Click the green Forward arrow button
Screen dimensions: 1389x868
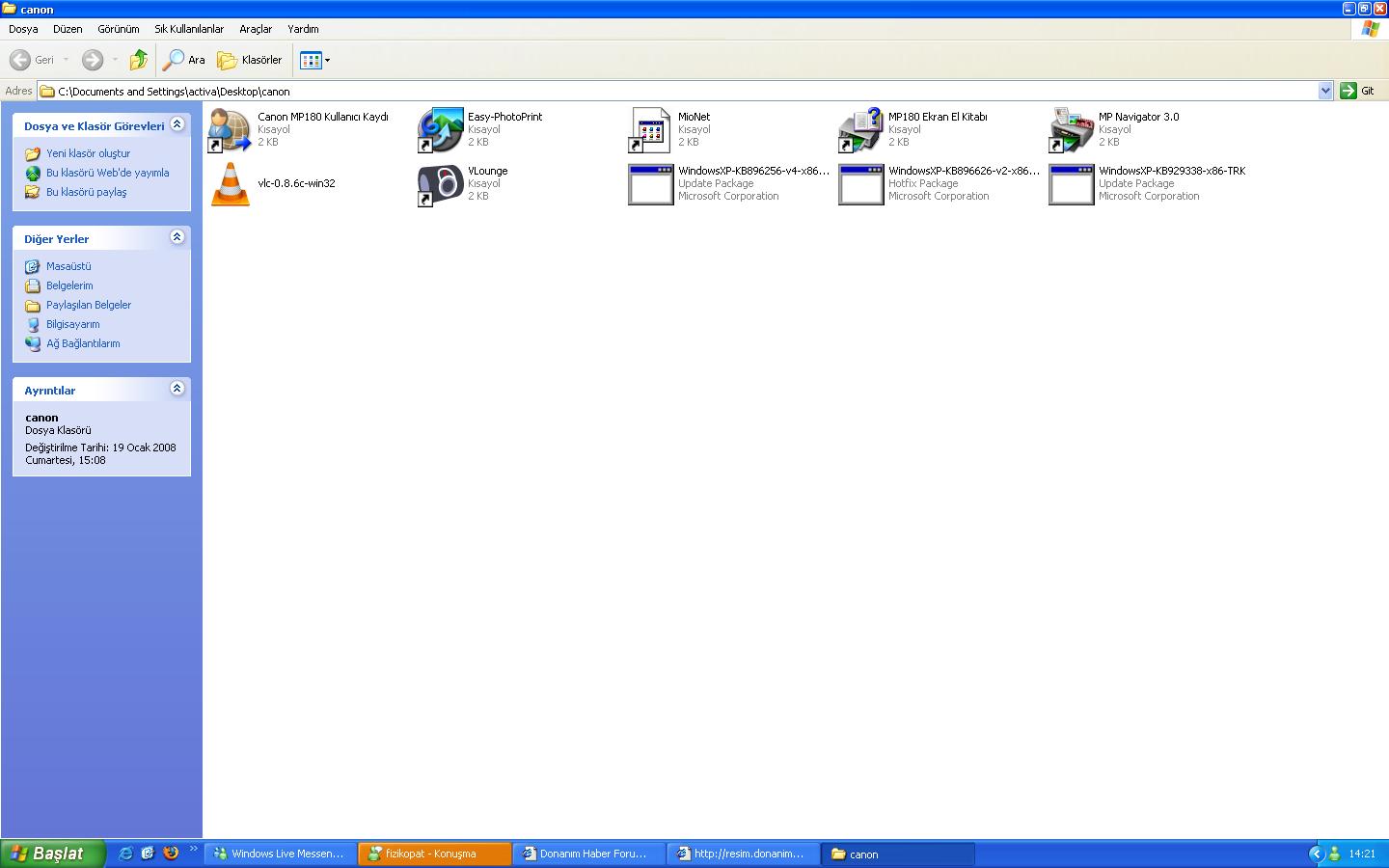click(x=92, y=60)
